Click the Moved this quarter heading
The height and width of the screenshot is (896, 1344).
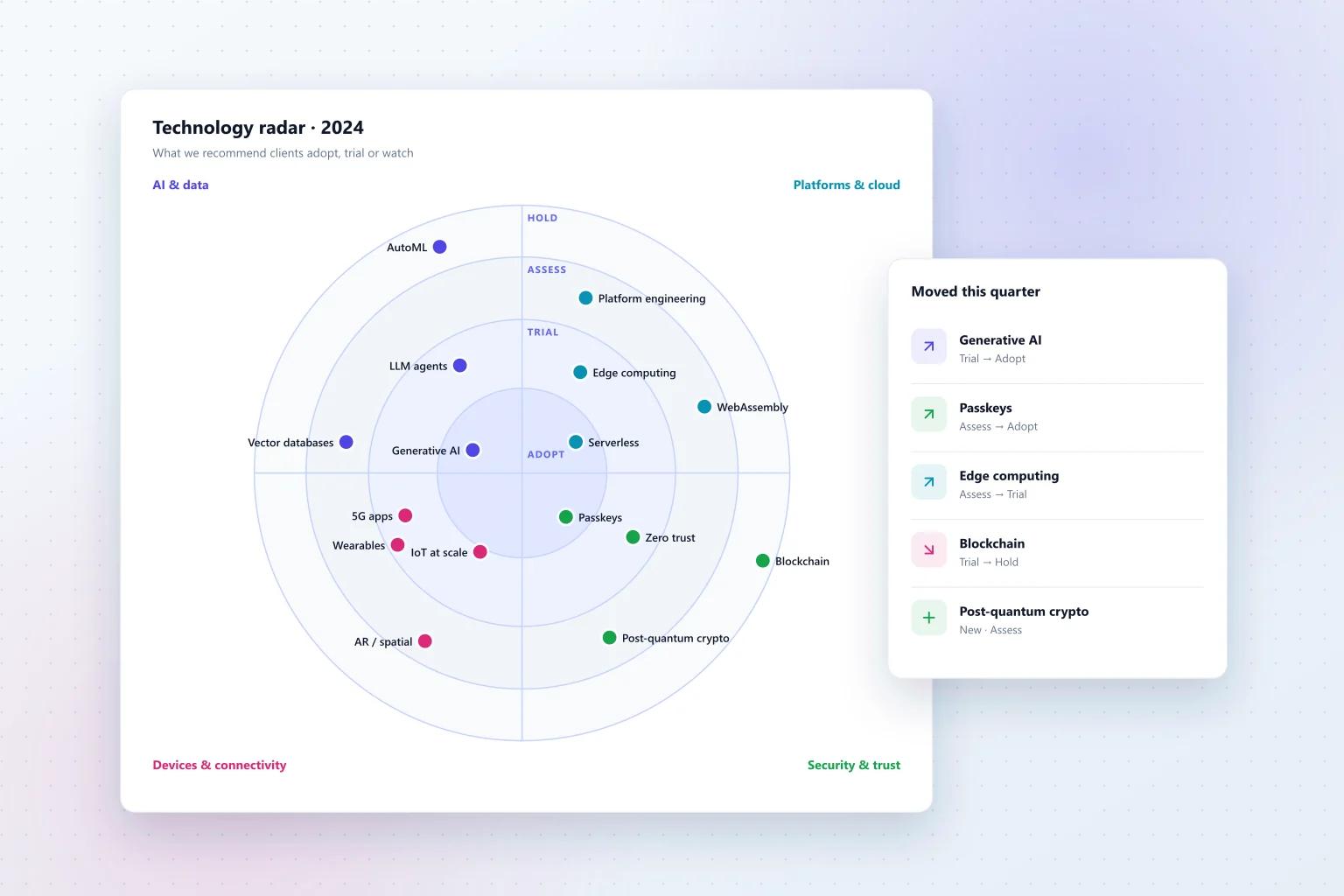click(976, 291)
